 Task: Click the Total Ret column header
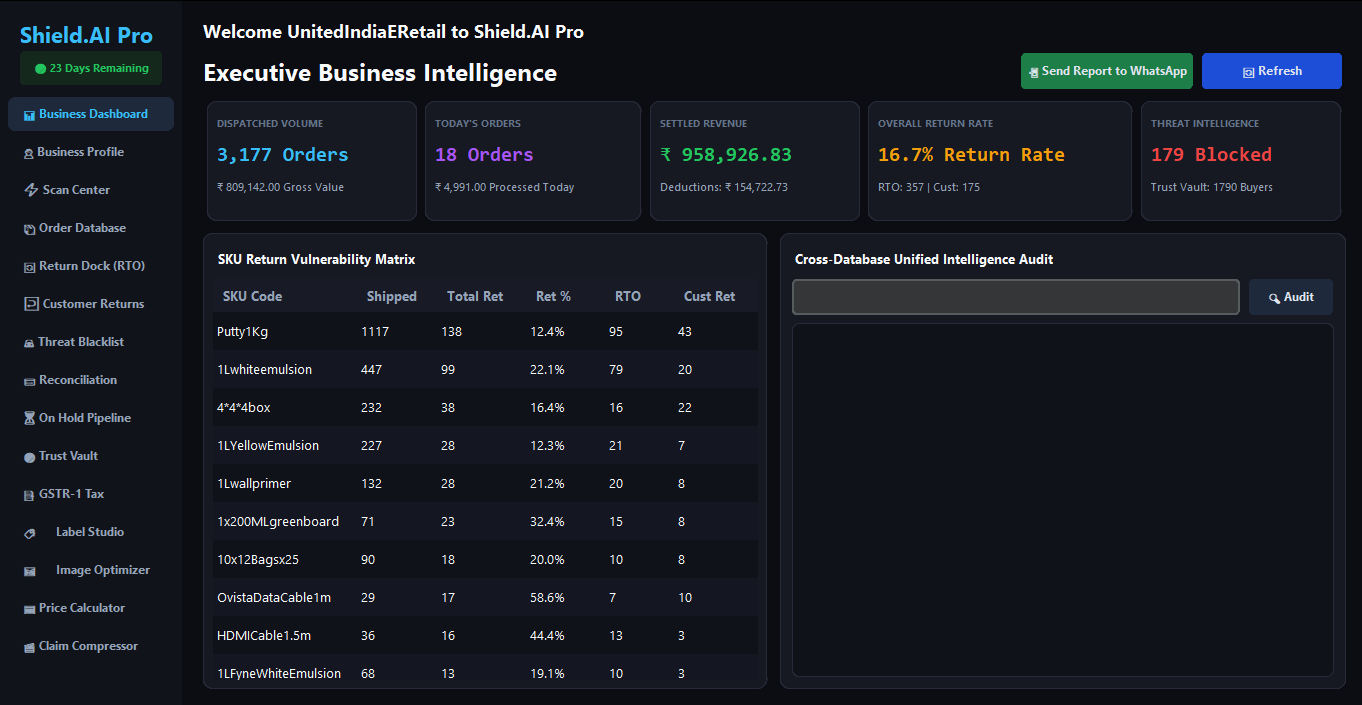[475, 296]
